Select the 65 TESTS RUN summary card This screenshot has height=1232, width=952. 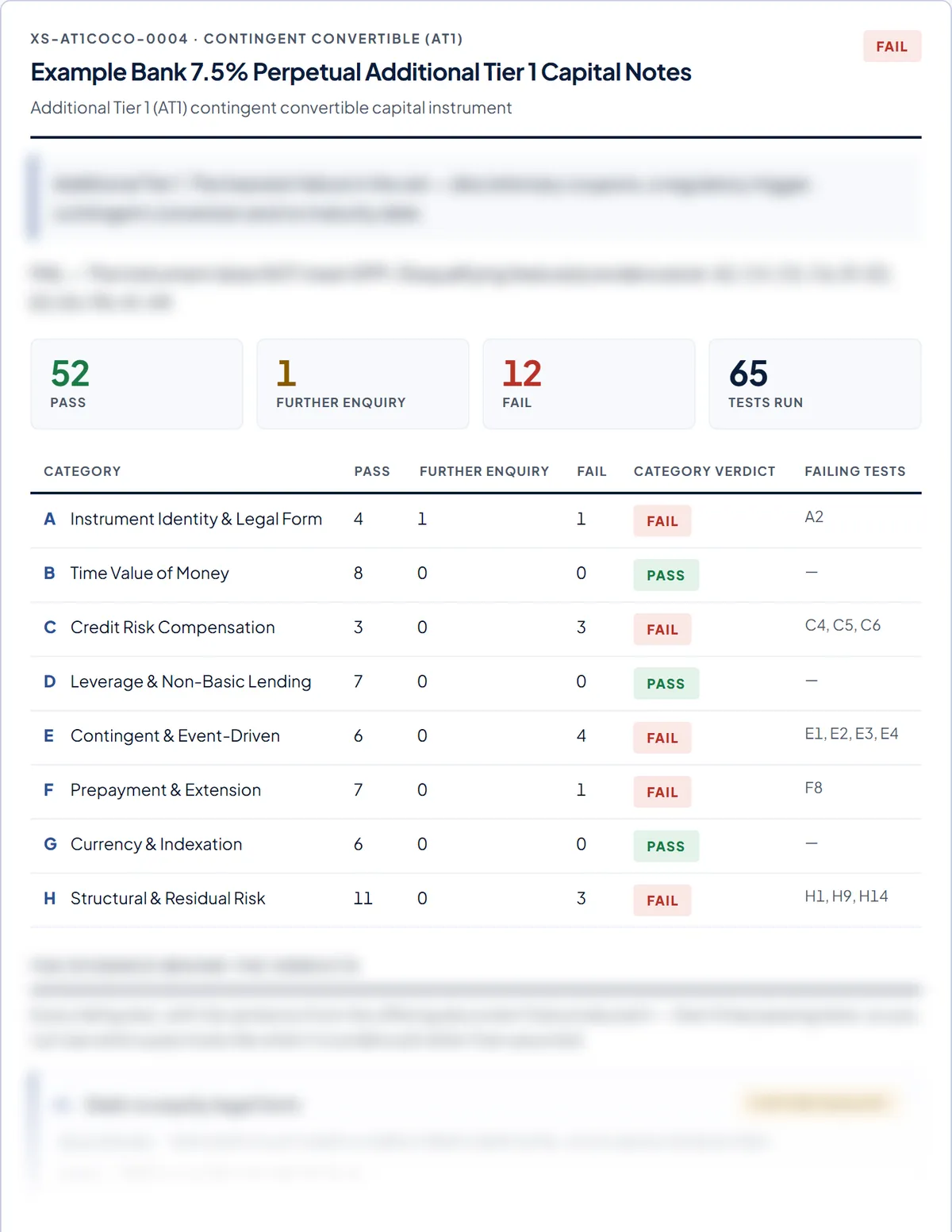pos(815,384)
